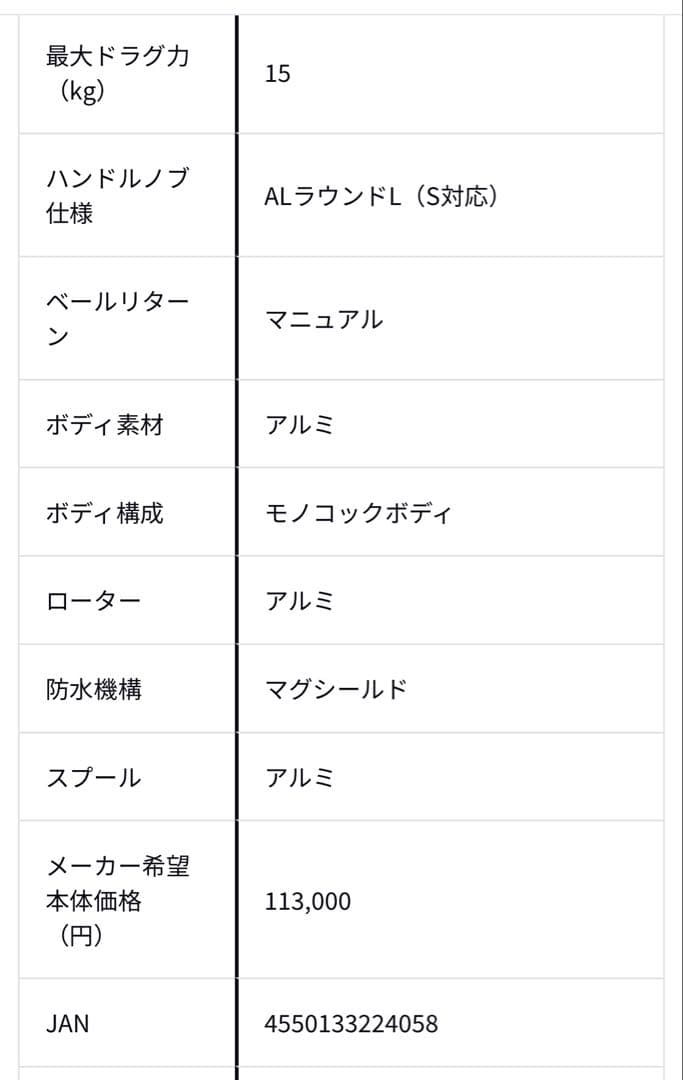683x1080 pixels.
Task: Select the max drag value 15
Action: (x=277, y=74)
